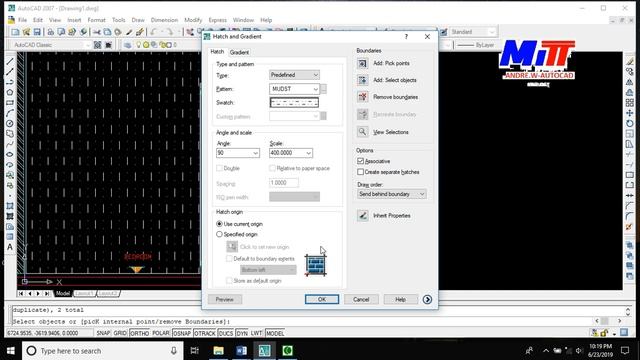Viewport: 640px width, 360px height.
Task: Click Remove boundaries icon
Action: pos(362,97)
